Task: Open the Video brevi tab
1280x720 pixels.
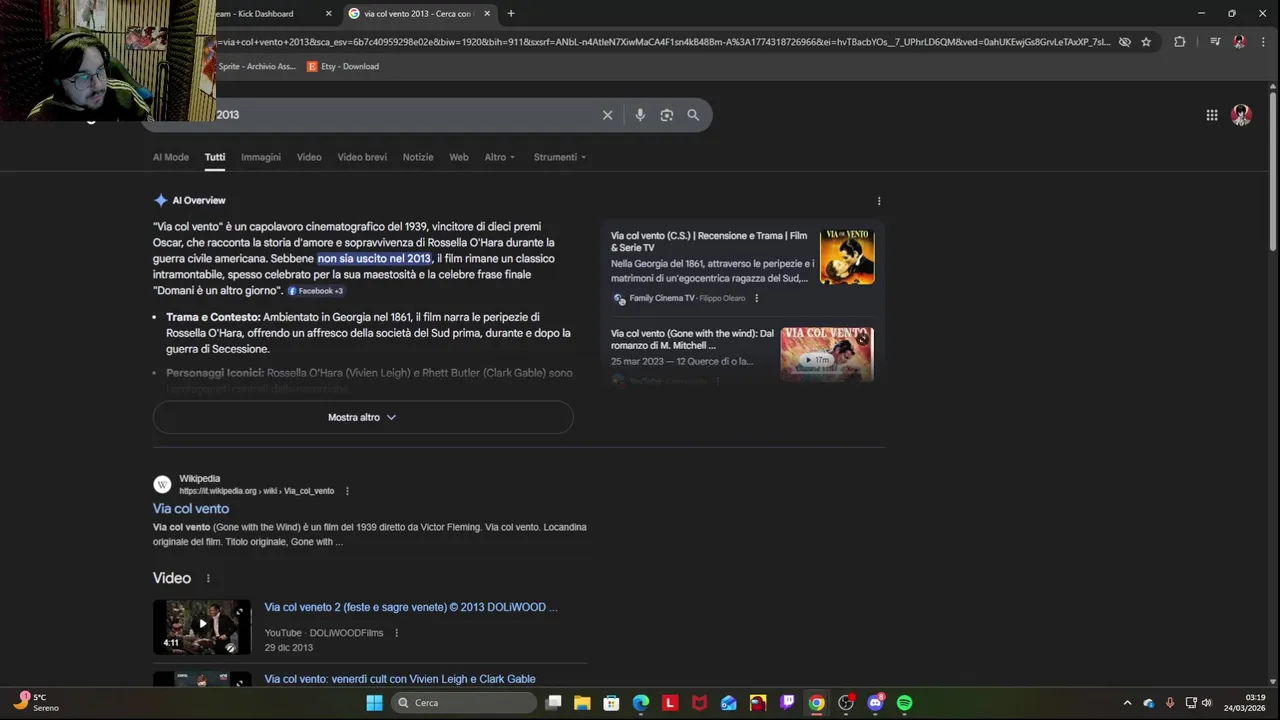Action: (362, 157)
